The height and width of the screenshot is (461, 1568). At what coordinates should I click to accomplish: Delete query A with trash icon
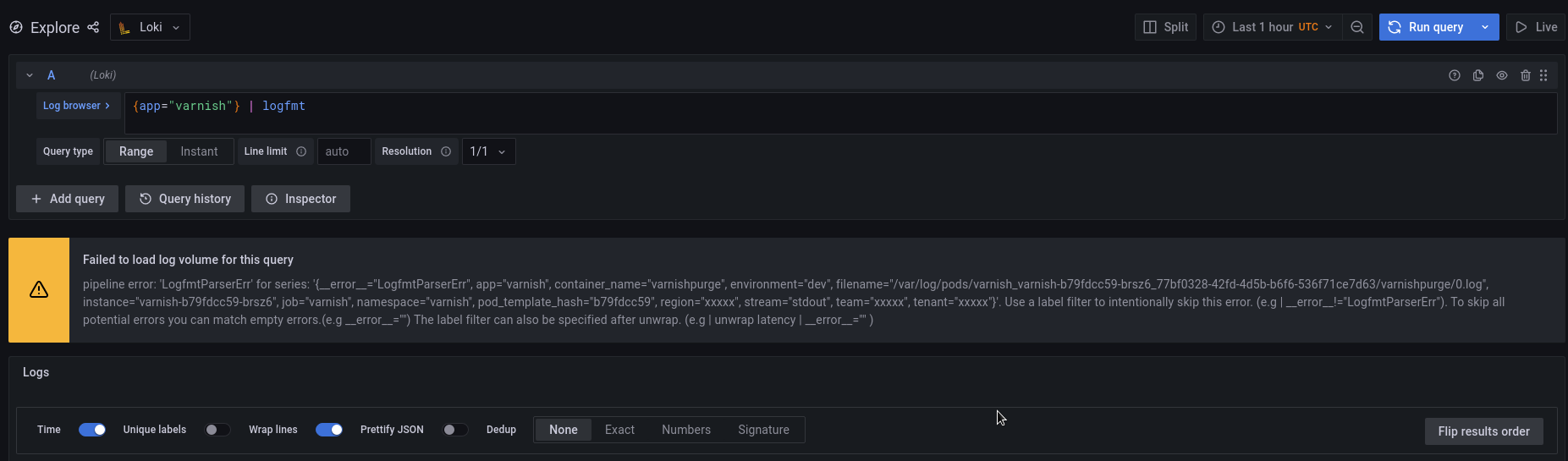click(x=1526, y=75)
